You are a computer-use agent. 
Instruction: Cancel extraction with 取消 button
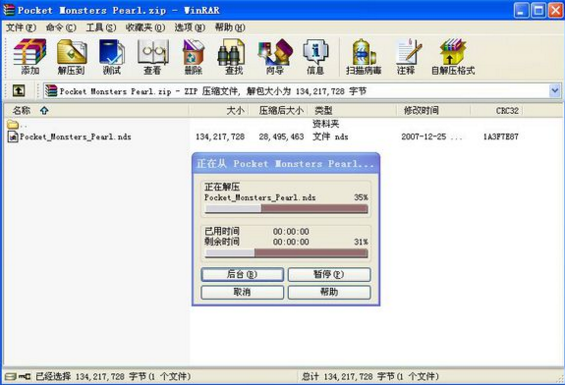click(x=242, y=292)
